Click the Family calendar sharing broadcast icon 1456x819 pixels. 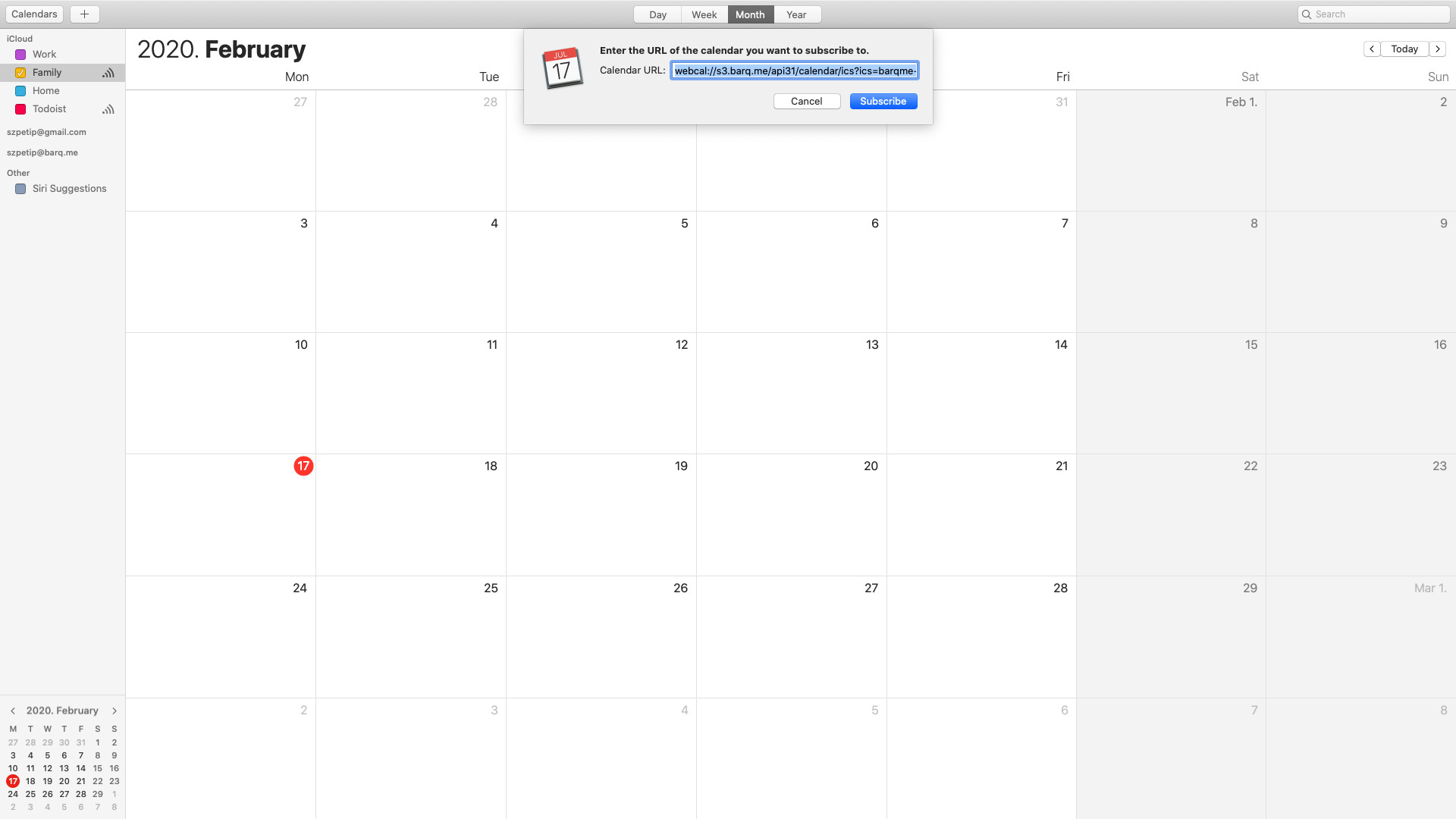108,73
